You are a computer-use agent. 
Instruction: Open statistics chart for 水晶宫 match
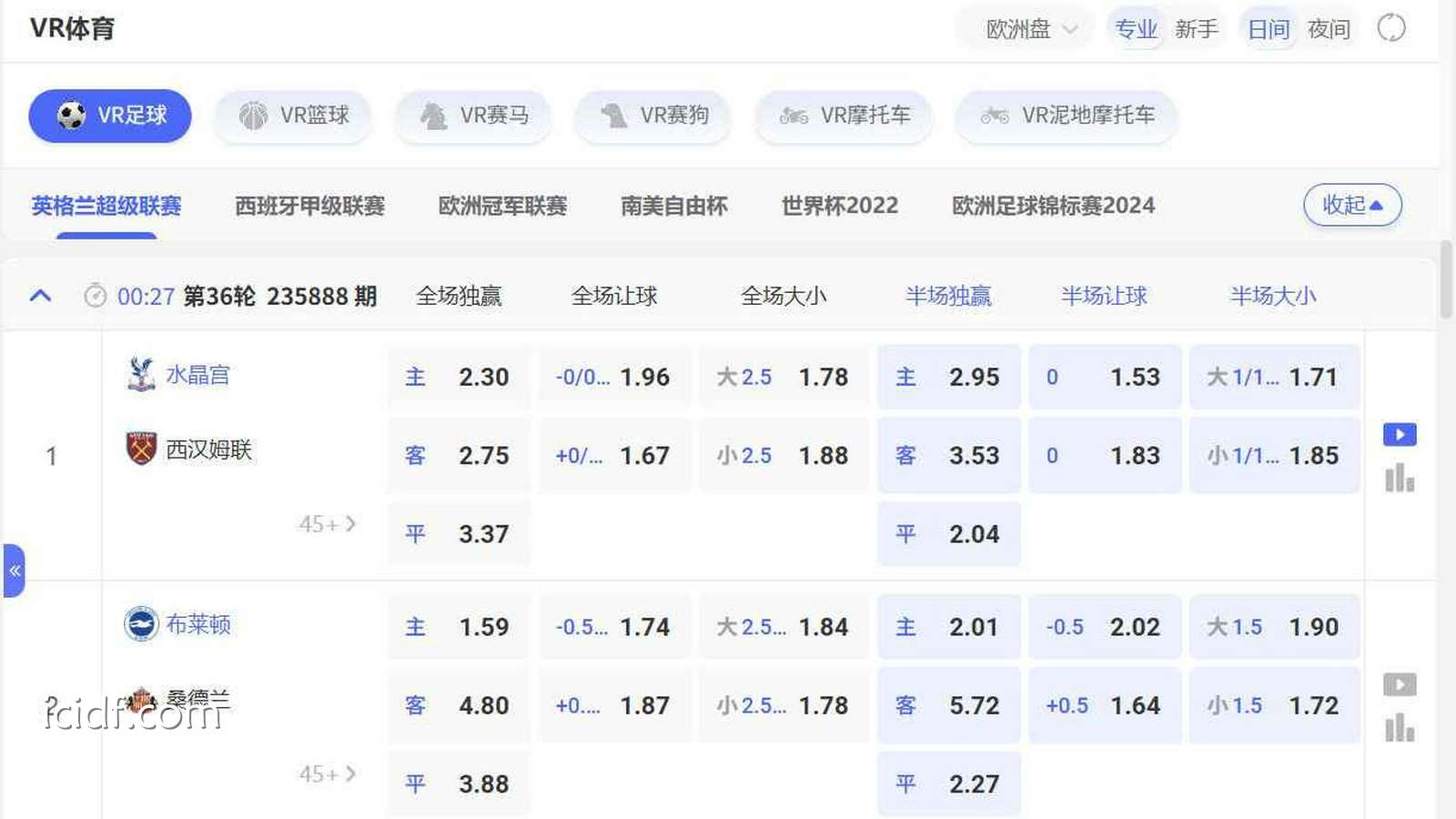coord(1400,478)
